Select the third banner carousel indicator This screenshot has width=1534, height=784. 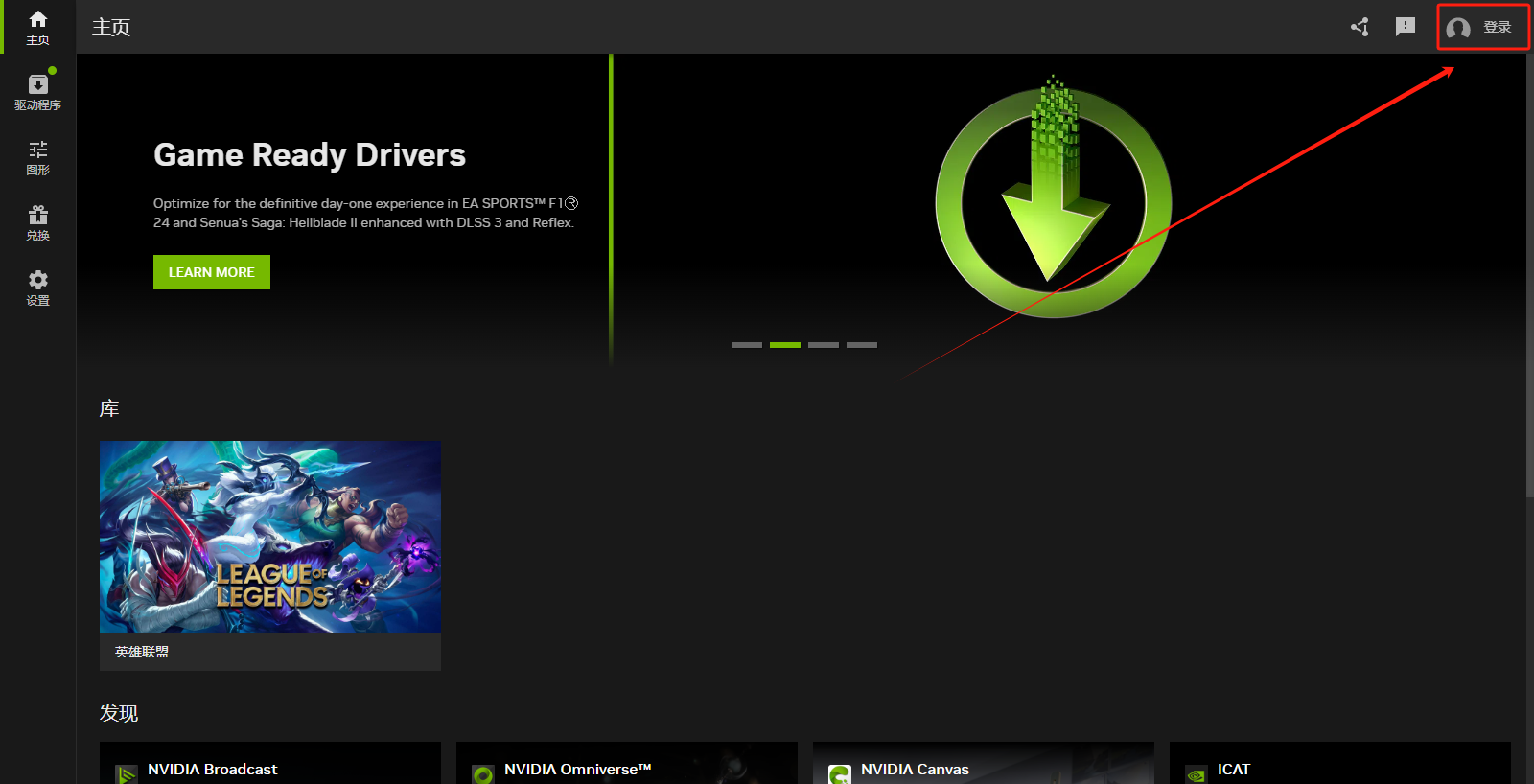(824, 345)
